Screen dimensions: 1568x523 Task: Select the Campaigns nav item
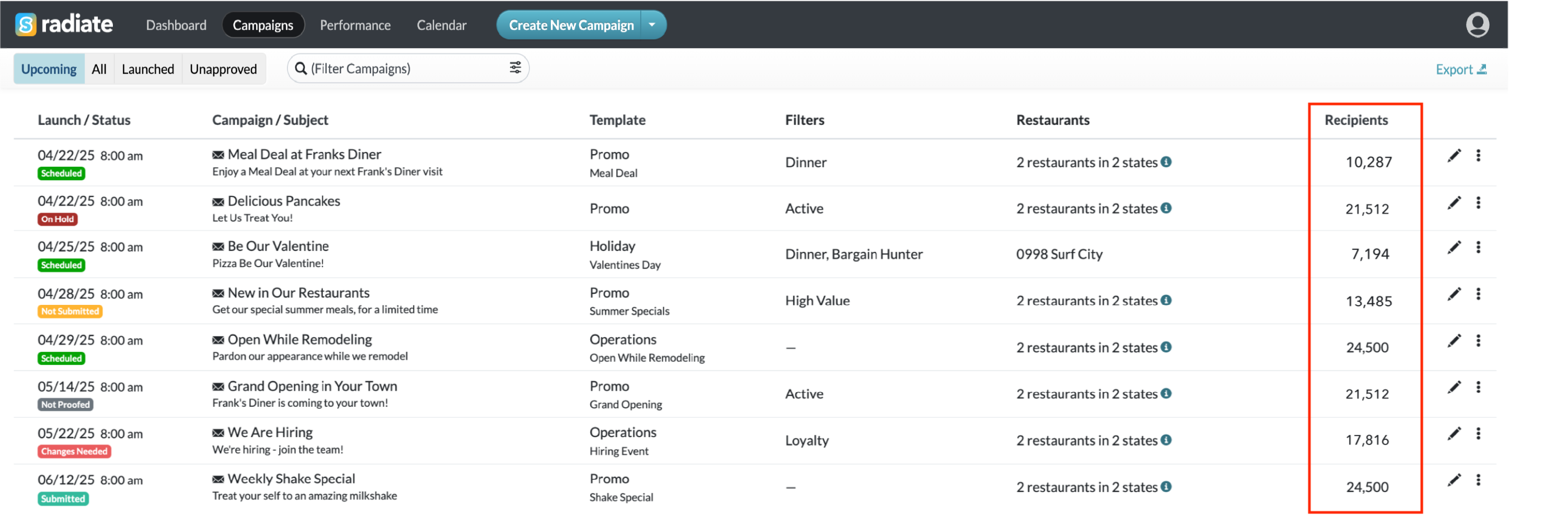263,25
